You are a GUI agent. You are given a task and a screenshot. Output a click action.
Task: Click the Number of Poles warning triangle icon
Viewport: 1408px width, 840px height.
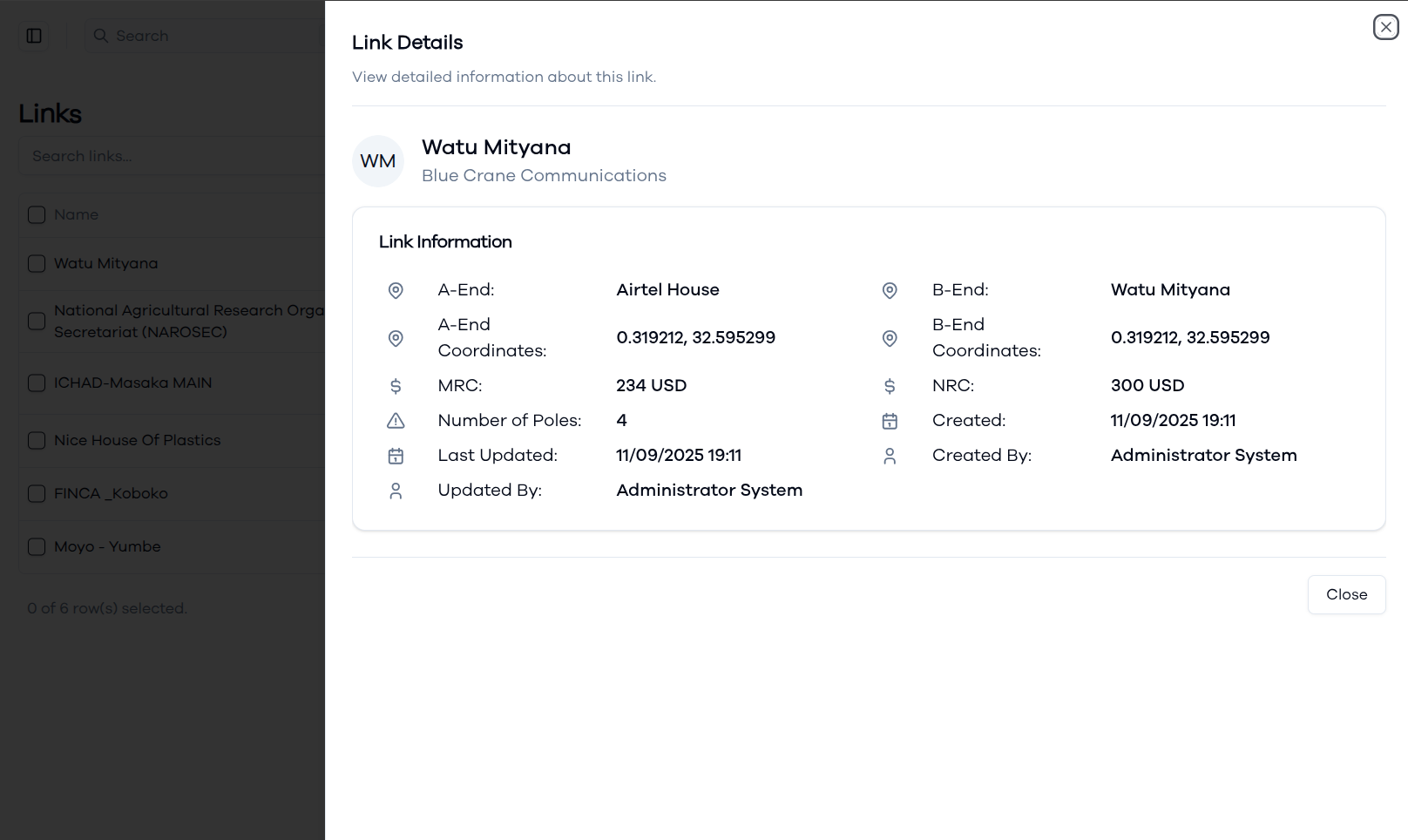tap(396, 421)
